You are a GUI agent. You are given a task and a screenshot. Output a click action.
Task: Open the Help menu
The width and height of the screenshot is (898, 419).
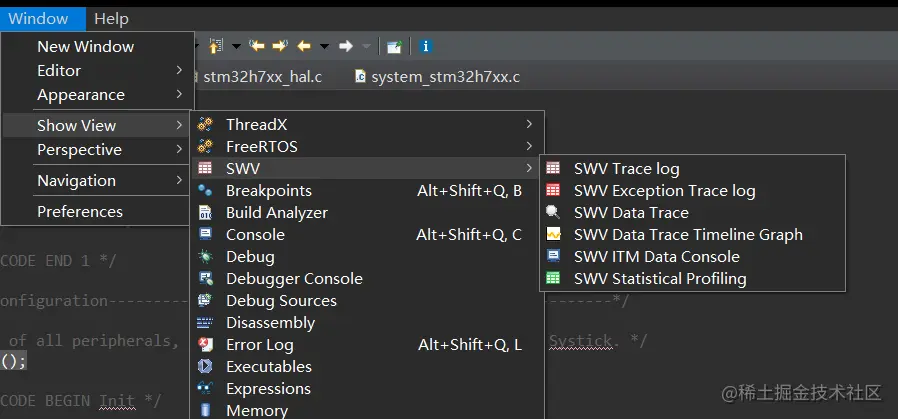point(111,19)
